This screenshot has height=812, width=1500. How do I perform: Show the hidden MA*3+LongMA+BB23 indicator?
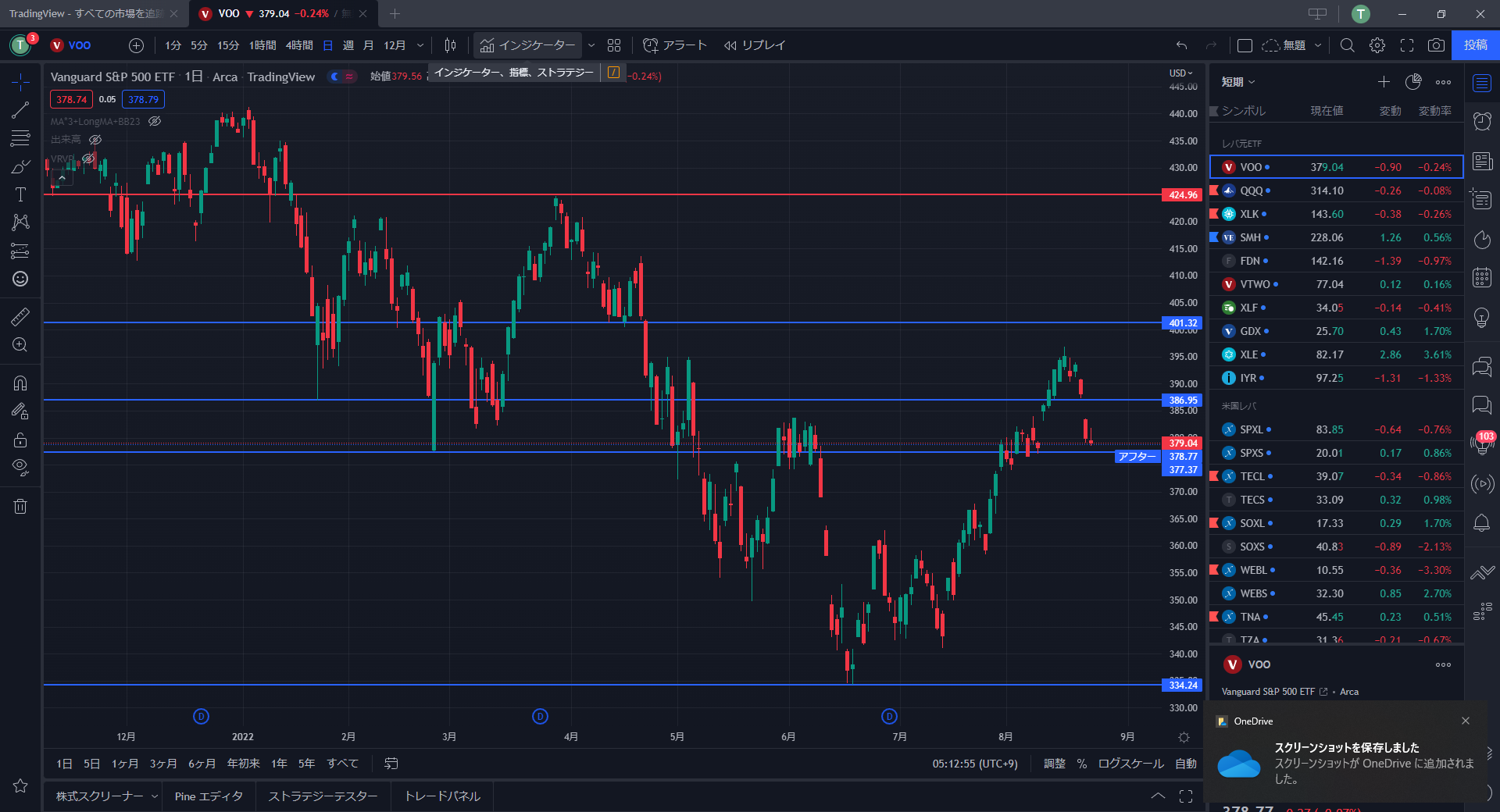(155, 121)
